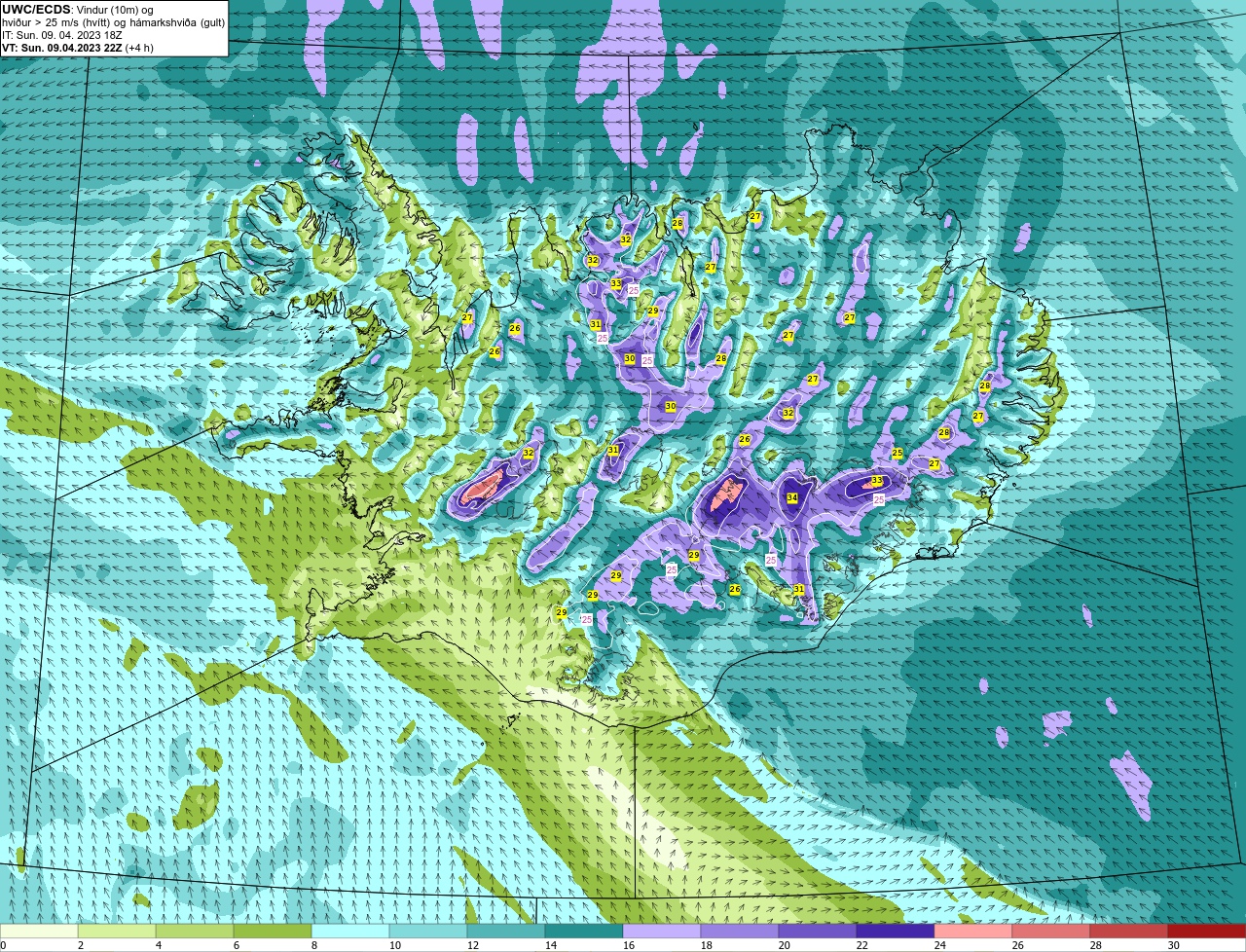Screen dimensions: 1246x952
Task: Click the "12" tick on color scale
Action: click(x=473, y=945)
